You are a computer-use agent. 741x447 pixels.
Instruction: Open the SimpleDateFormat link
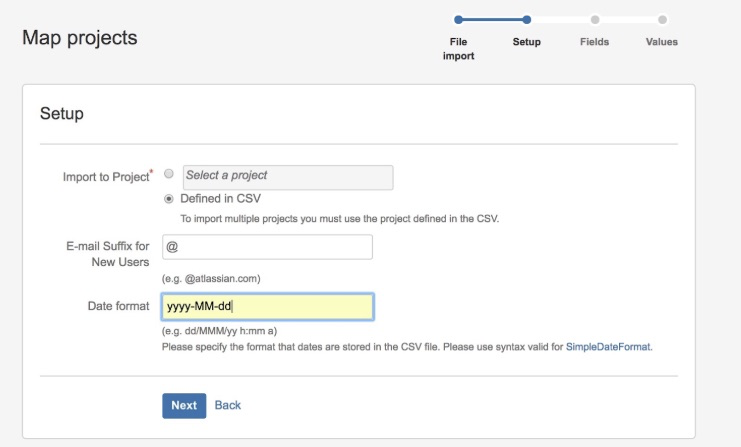(x=609, y=346)
